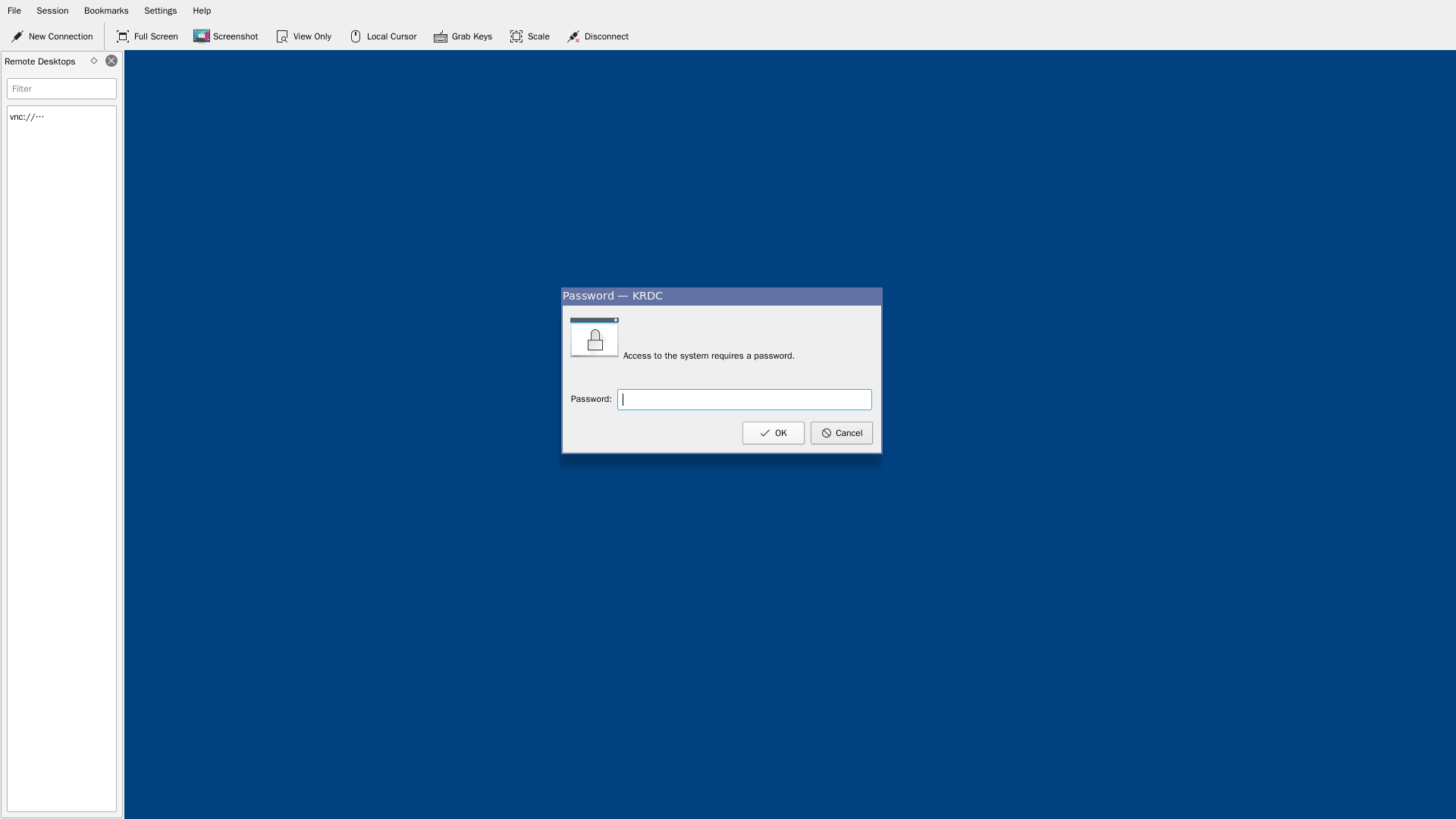
Task: Click the Password input field
Action: [x=744, y=399]
